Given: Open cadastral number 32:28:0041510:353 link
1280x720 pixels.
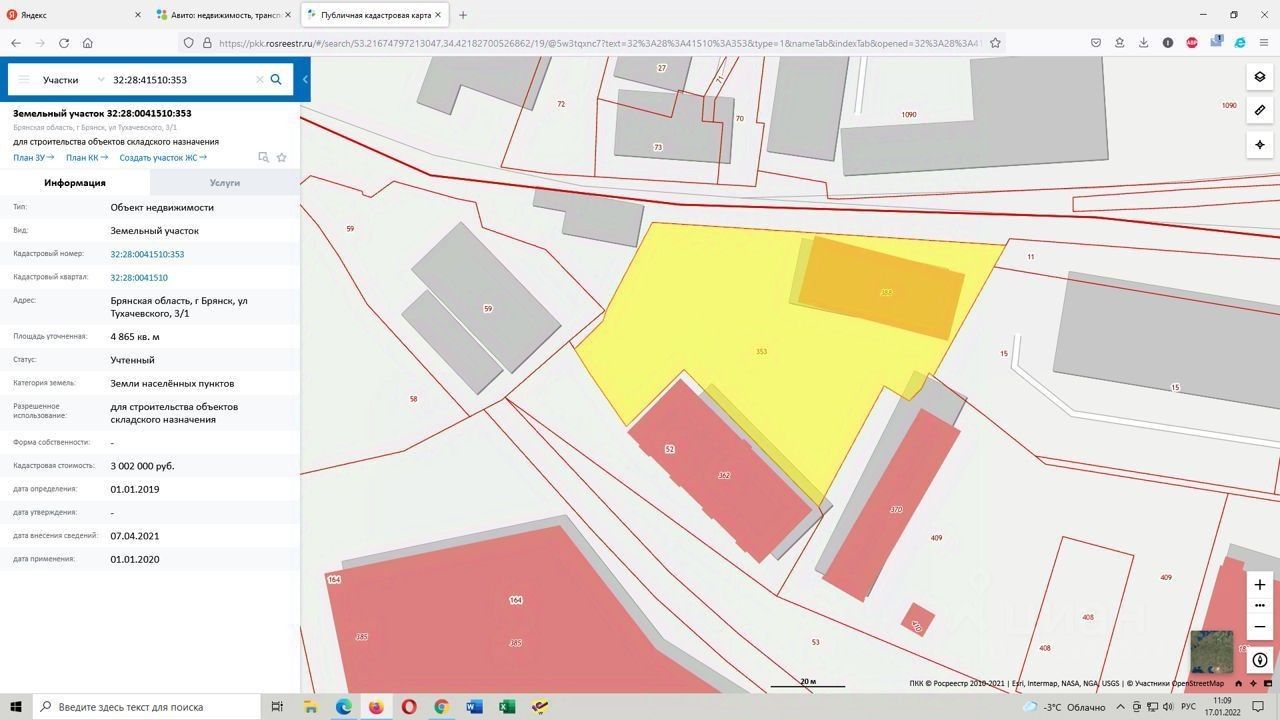Looking at the screenshot, I should [x=147, y=254].
